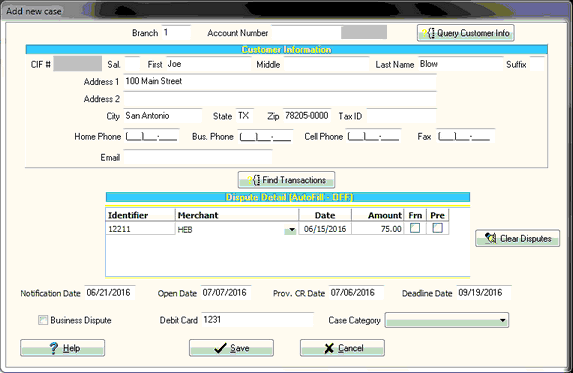Click the Debit Card field

click(x=257, y=320)
